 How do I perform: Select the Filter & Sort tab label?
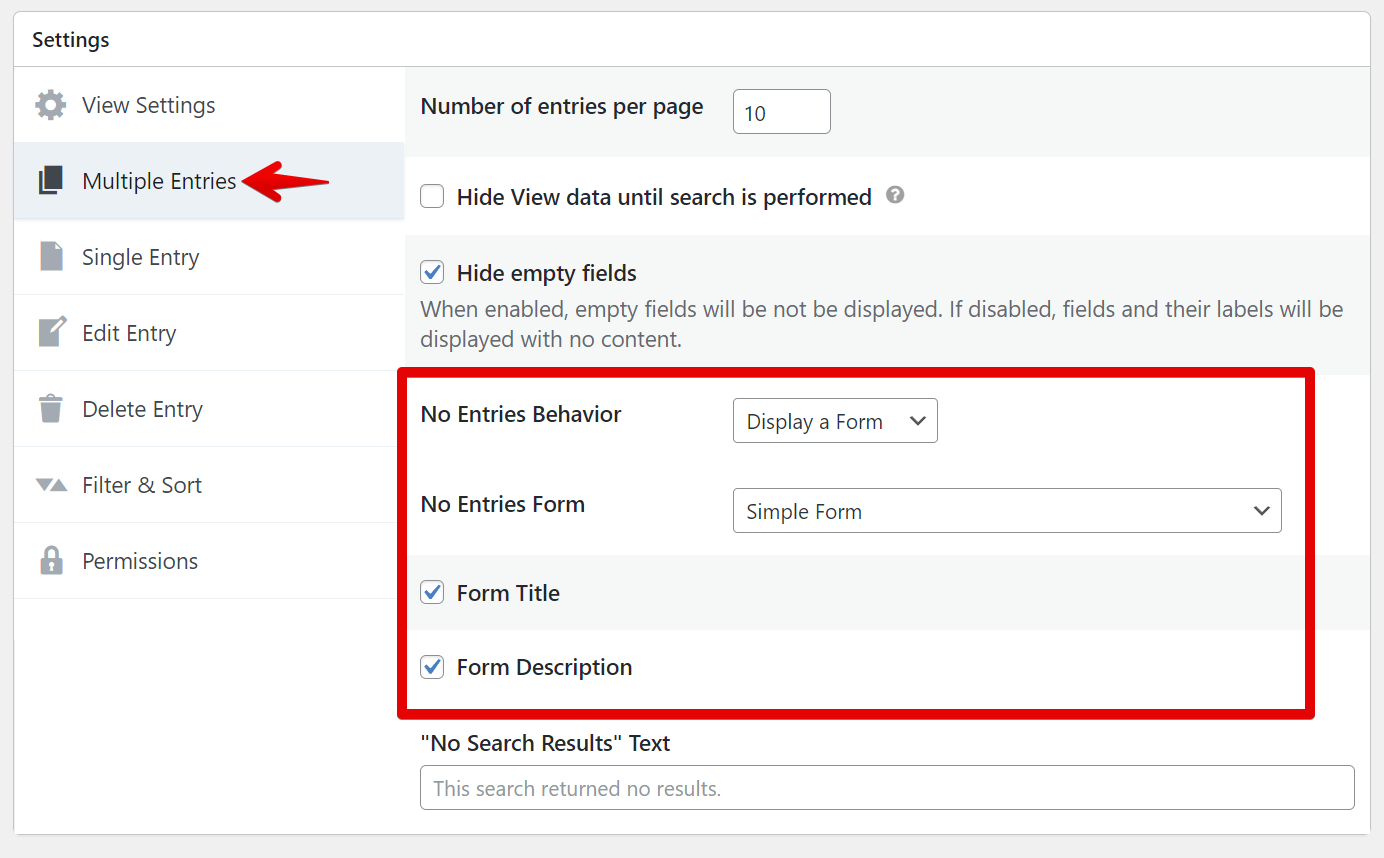click(142, 485)
